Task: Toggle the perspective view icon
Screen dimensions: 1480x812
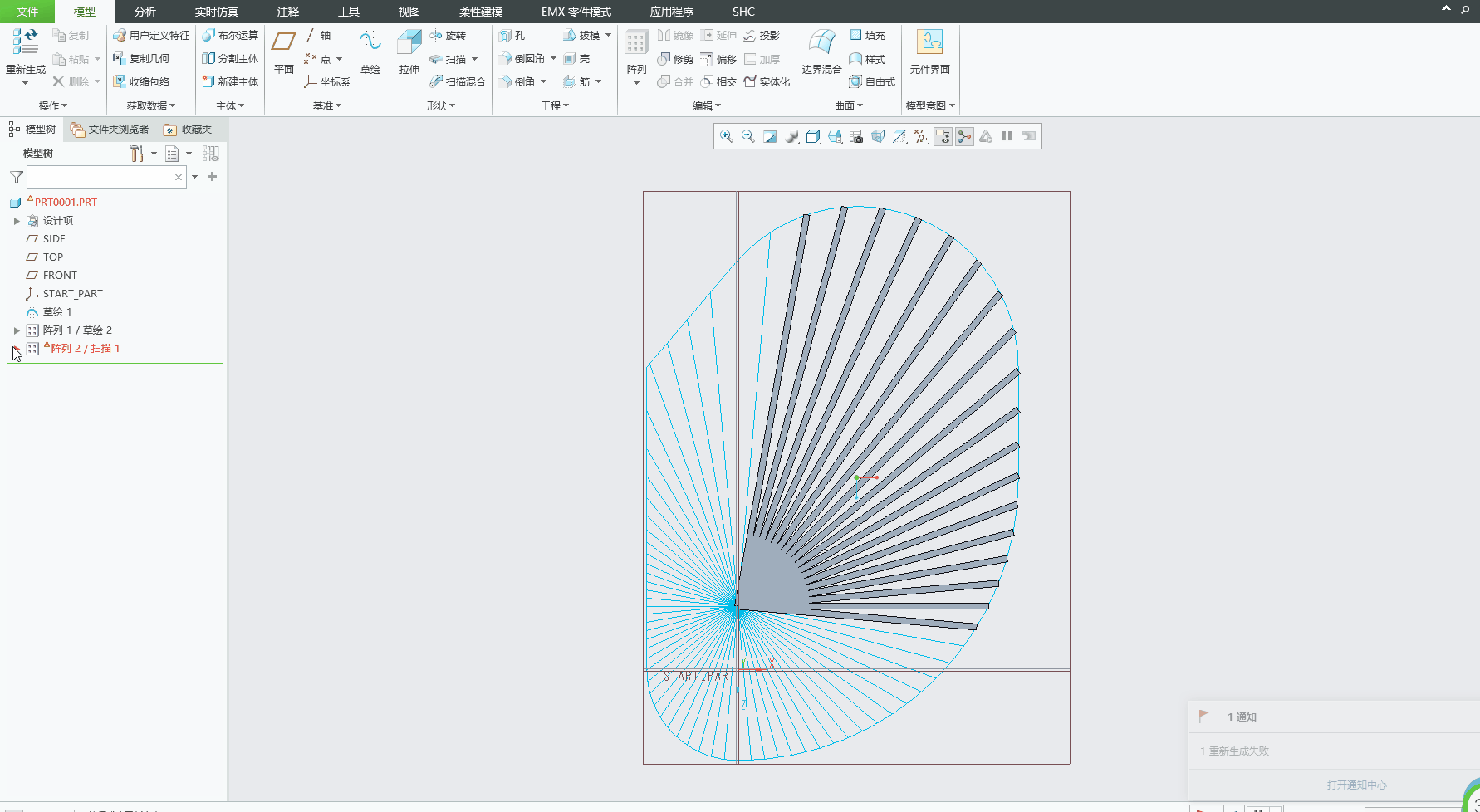Action: (x=878, y=136)
